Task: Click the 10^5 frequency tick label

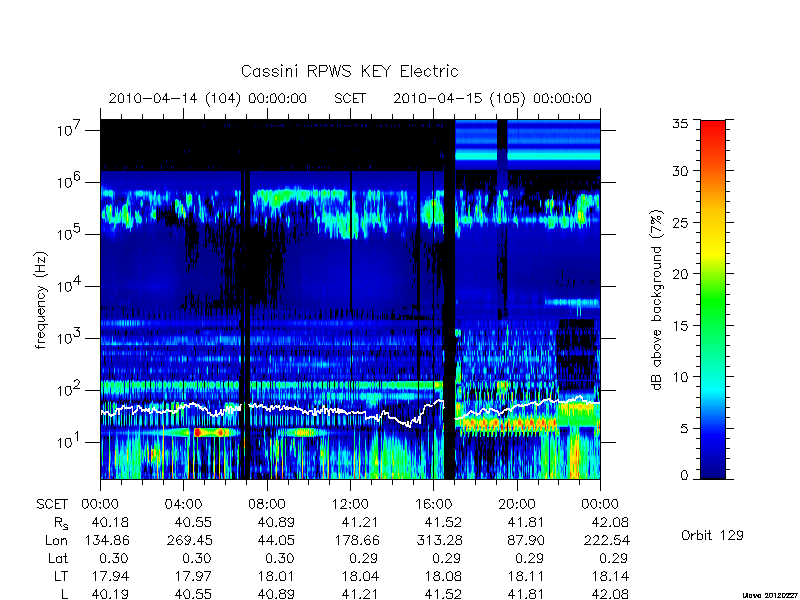Action: coord(69,234)
